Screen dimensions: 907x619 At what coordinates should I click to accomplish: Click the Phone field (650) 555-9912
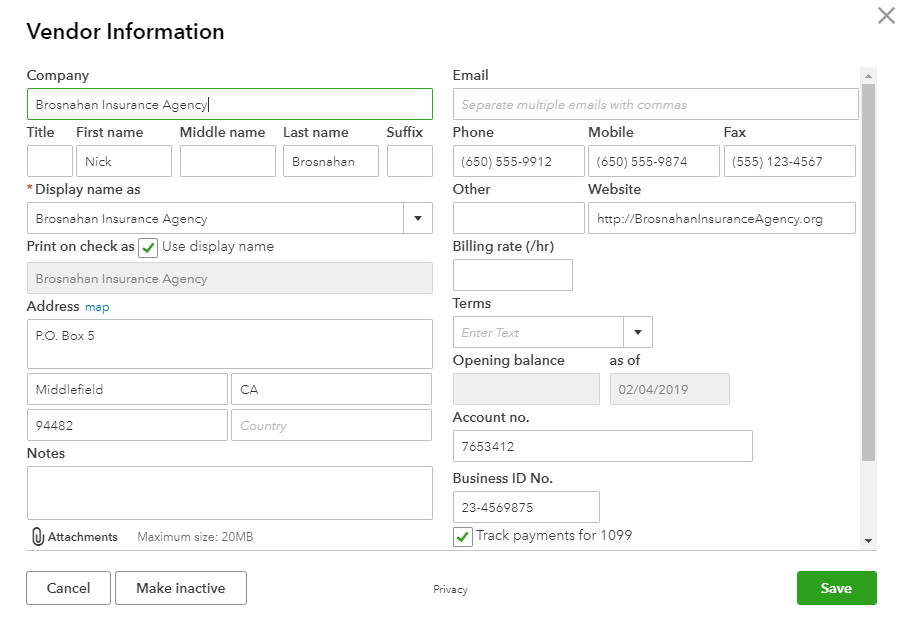pyautogui.click(x=518, y=161)
